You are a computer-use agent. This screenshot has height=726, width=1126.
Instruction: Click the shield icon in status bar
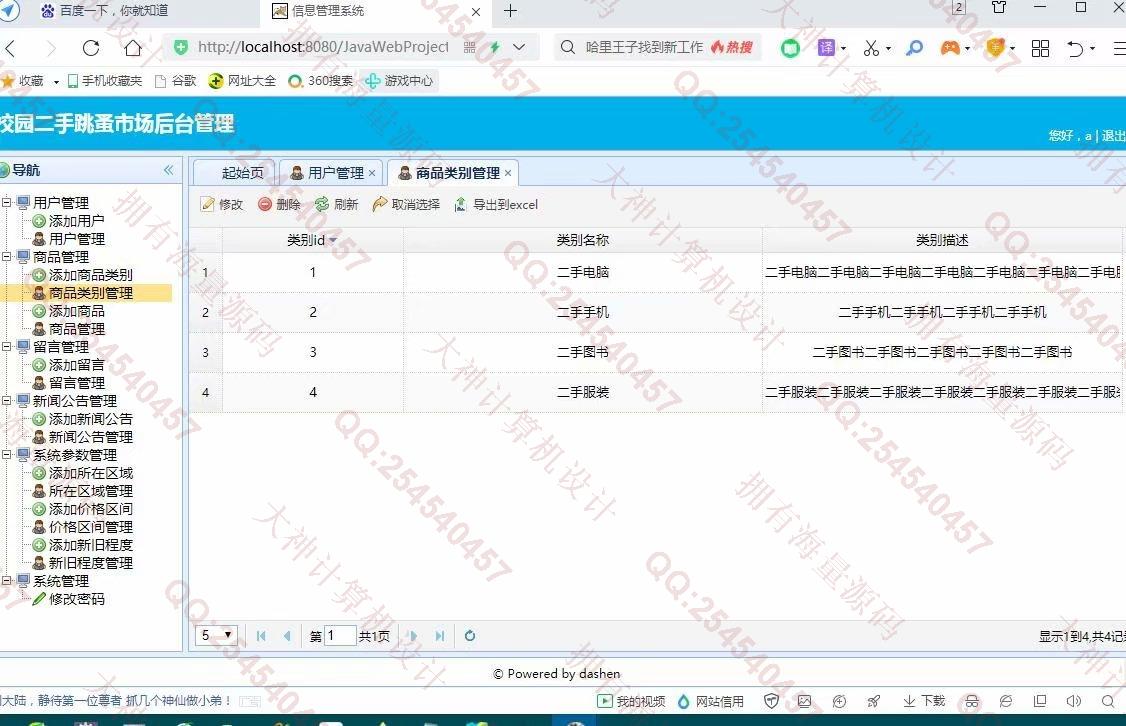point(771,701)
